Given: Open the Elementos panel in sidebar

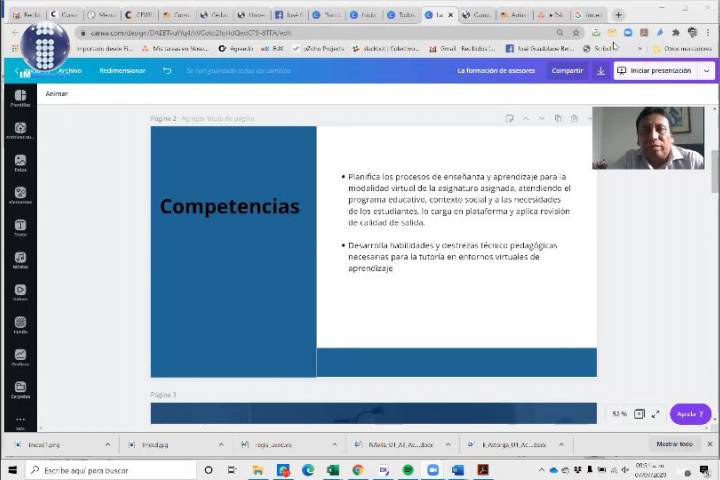Looking at the screenshot, I should coord(20,195).
